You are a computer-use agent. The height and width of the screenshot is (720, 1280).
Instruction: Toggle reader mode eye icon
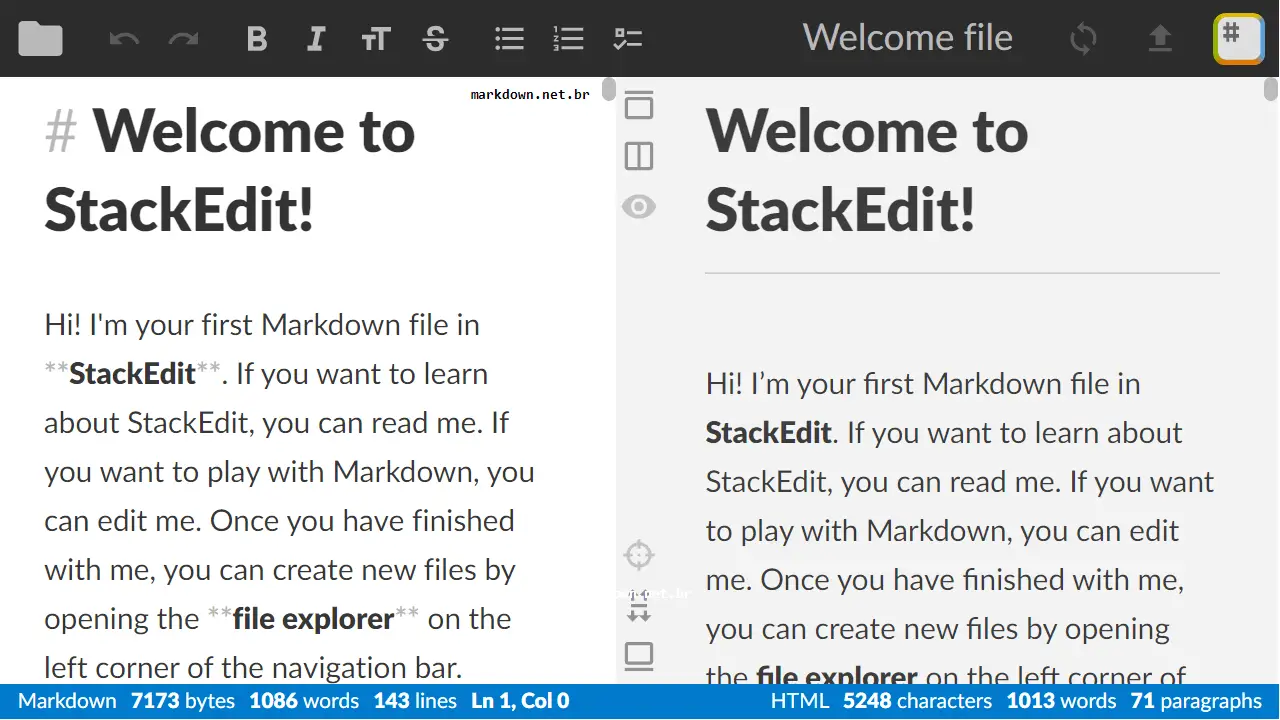(639, 207)
